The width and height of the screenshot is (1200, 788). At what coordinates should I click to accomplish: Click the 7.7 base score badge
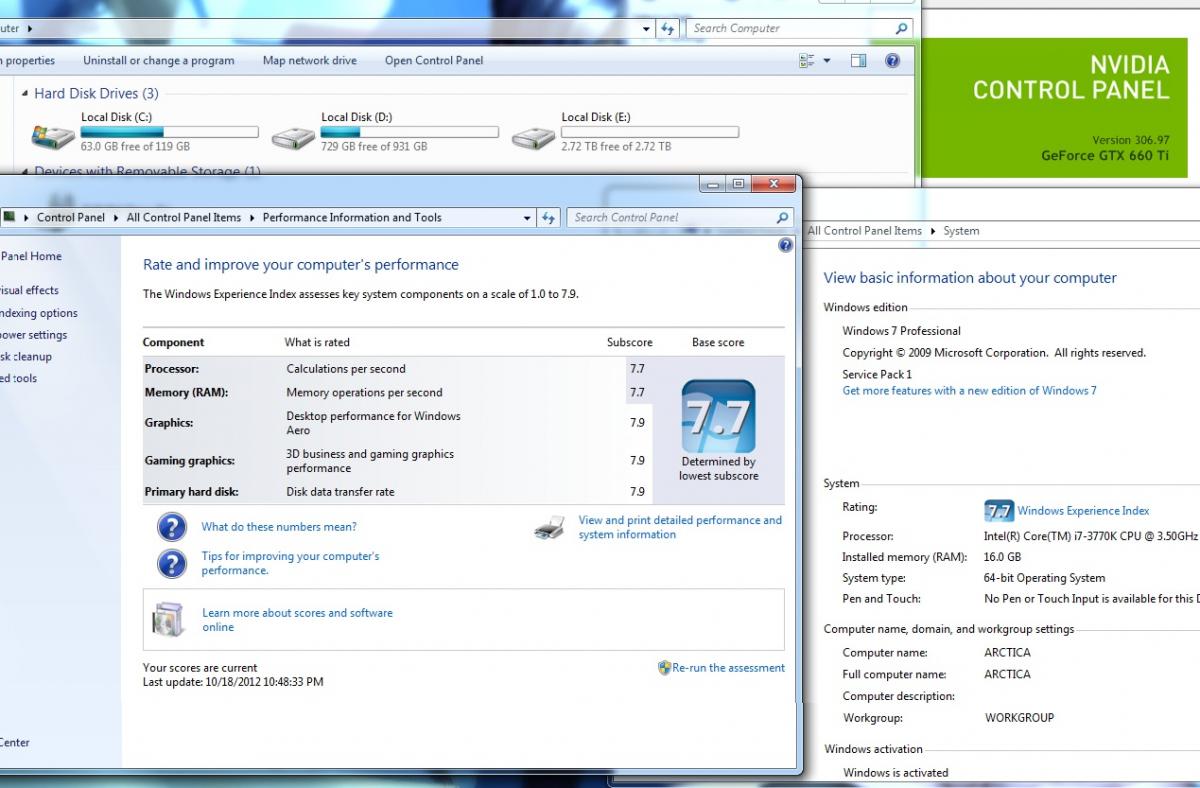(x=718, y=416)
